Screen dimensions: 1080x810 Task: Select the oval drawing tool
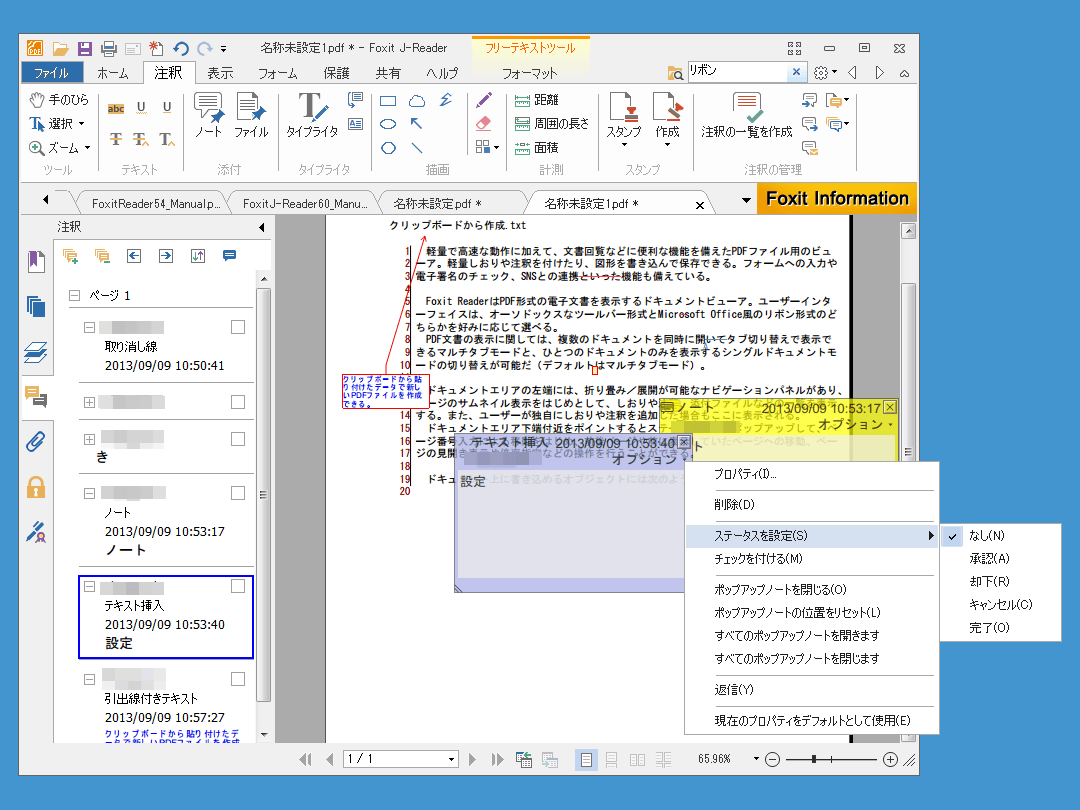[388, 125]
